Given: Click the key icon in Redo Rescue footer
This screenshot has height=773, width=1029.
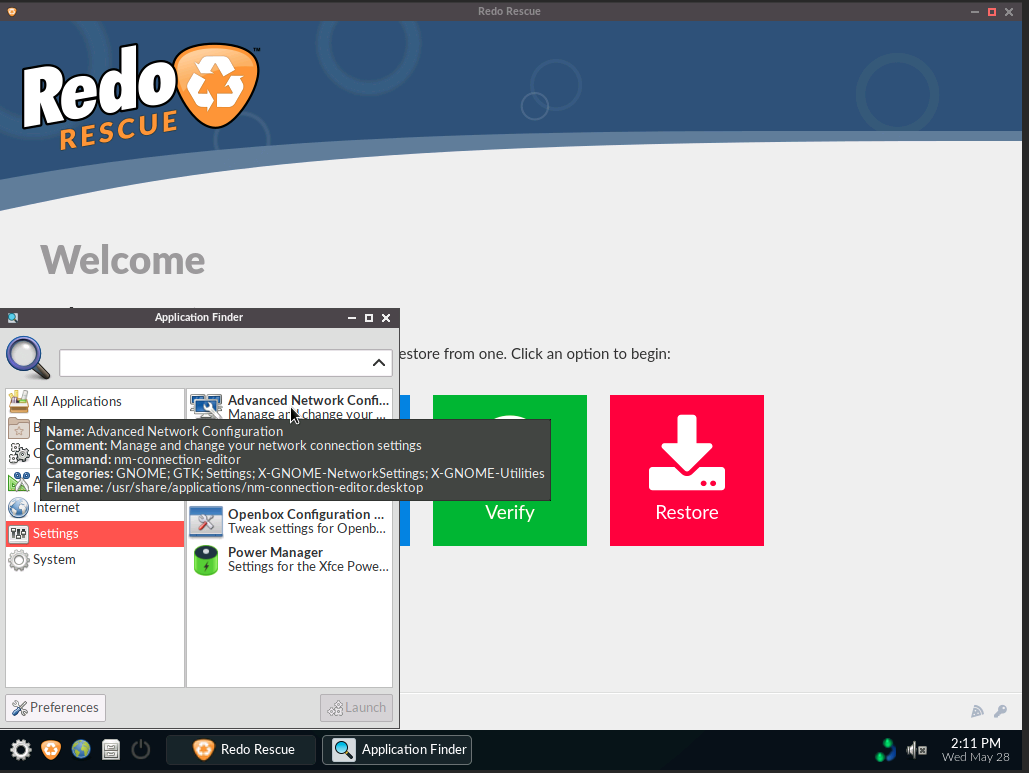Looking at the screenshot, I should [1001, 711].
